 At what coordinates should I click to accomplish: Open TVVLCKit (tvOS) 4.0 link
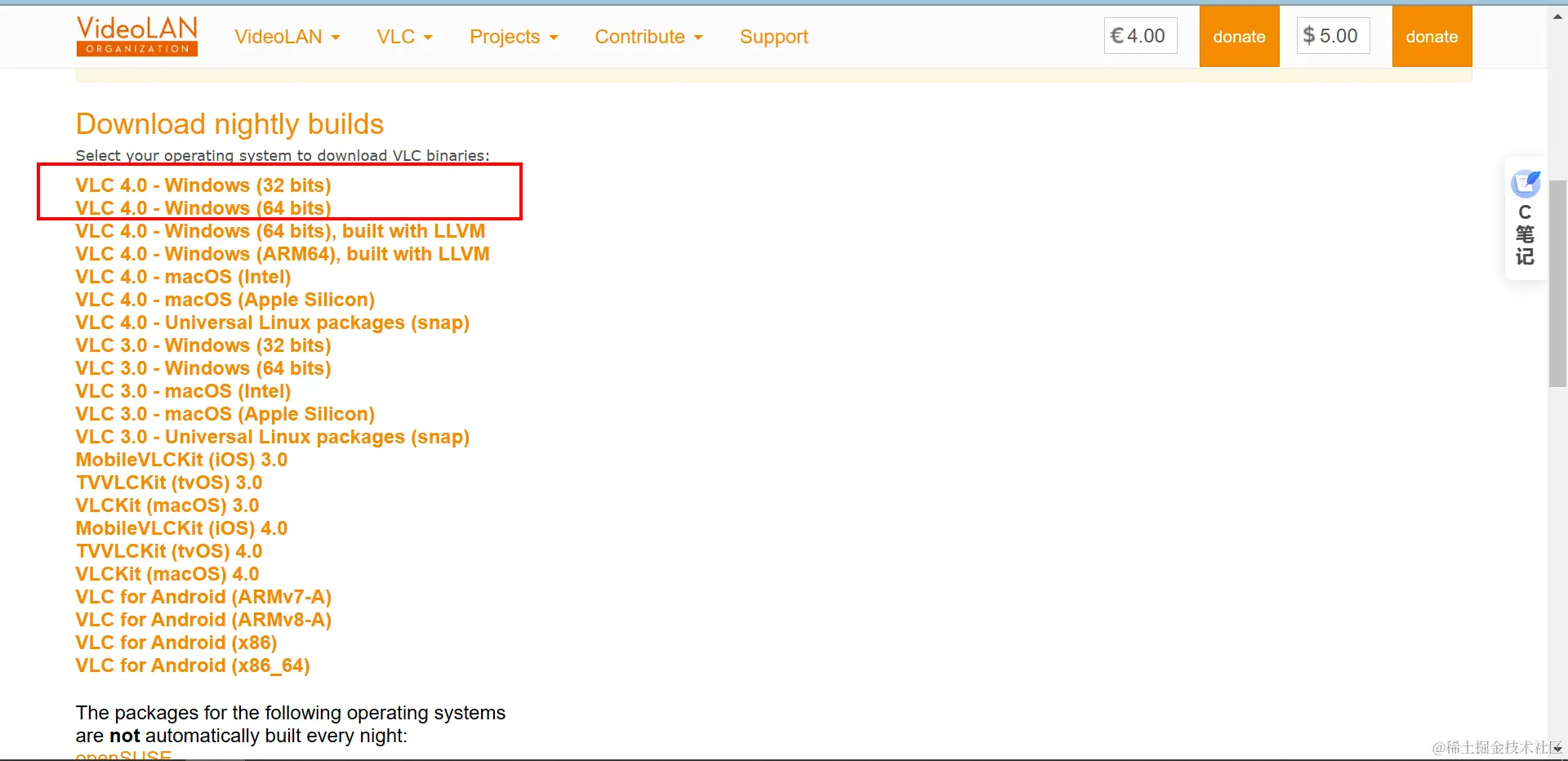point(169,551)
